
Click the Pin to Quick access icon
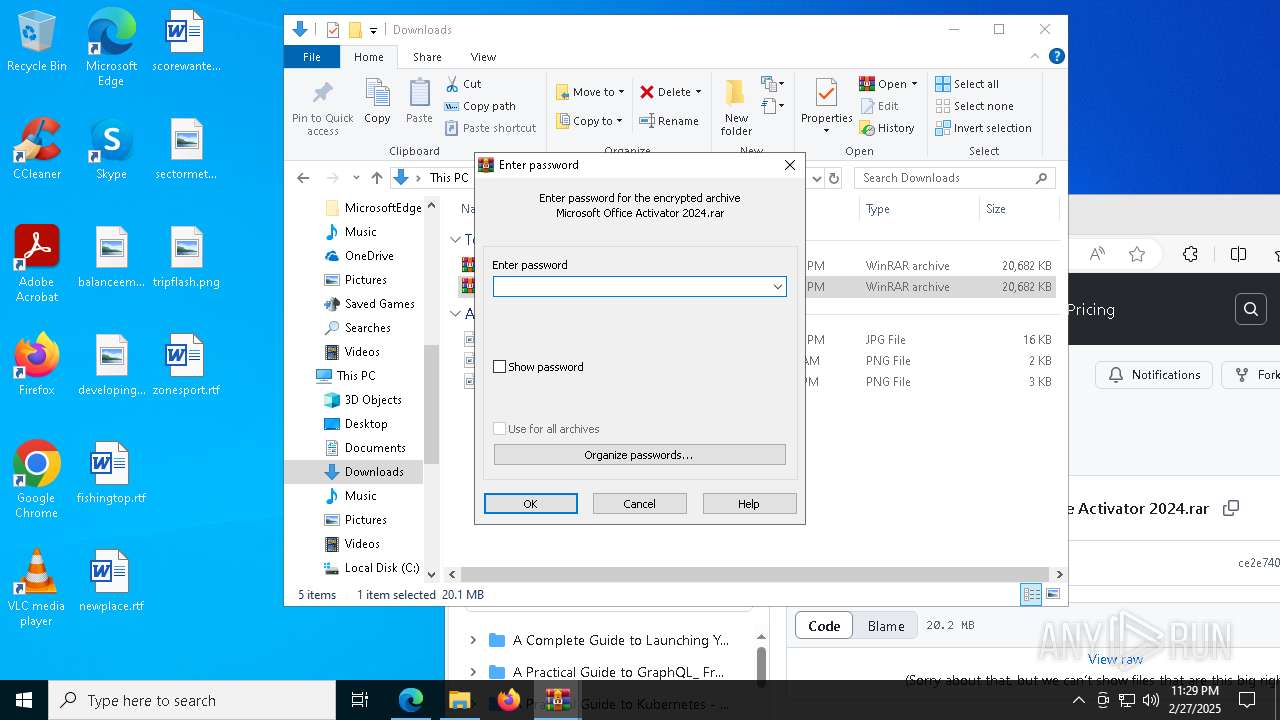pos(322,94)
